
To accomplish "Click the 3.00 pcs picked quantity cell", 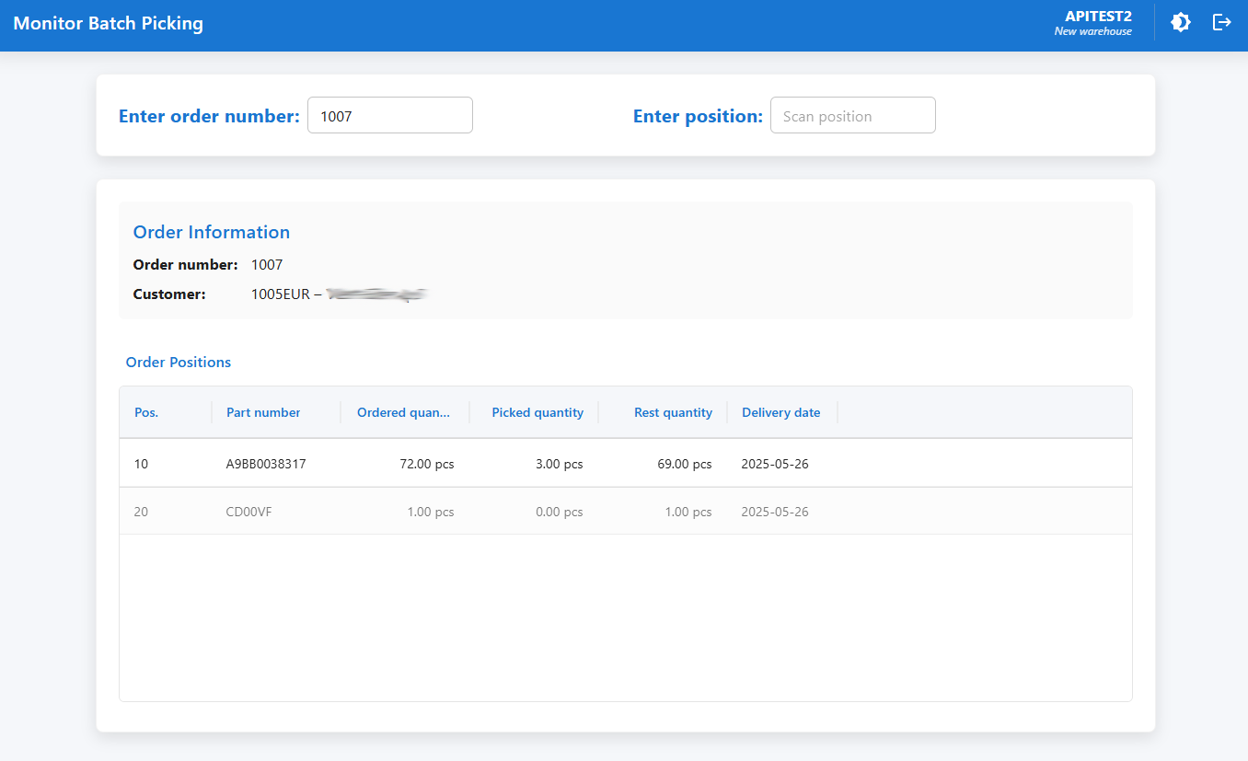I will pyautogui.click(x=558, y=464).
